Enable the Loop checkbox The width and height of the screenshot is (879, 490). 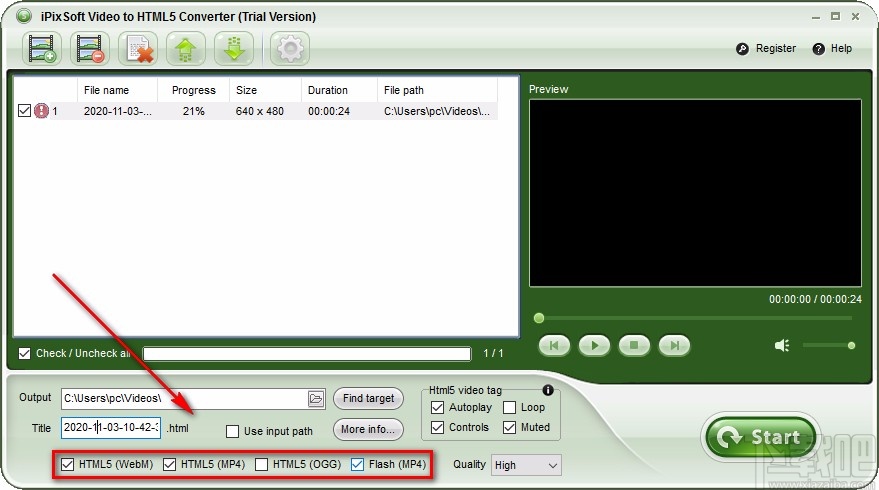(x=510, y=408)
